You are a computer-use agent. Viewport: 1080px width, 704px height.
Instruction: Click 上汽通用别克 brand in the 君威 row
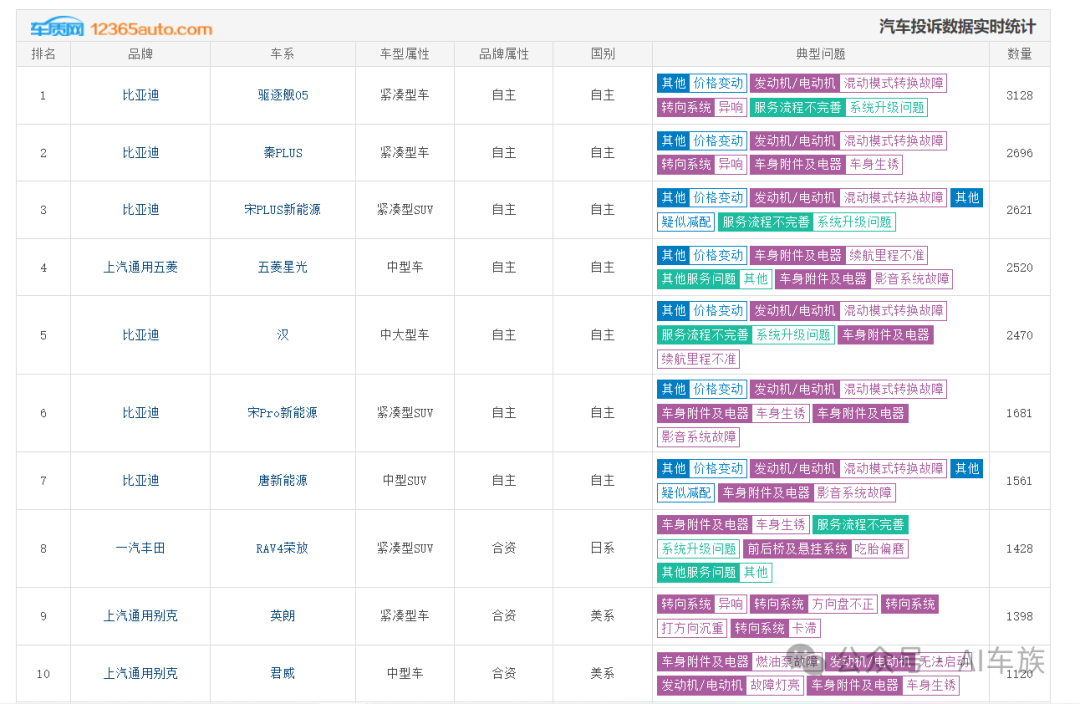click(x=141, y=674)
